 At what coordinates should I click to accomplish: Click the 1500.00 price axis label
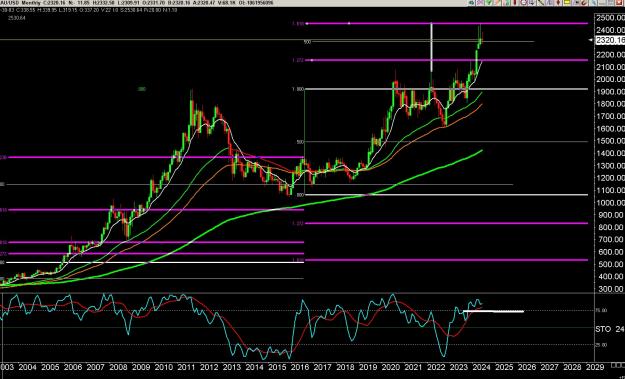(x=610, y=141)
